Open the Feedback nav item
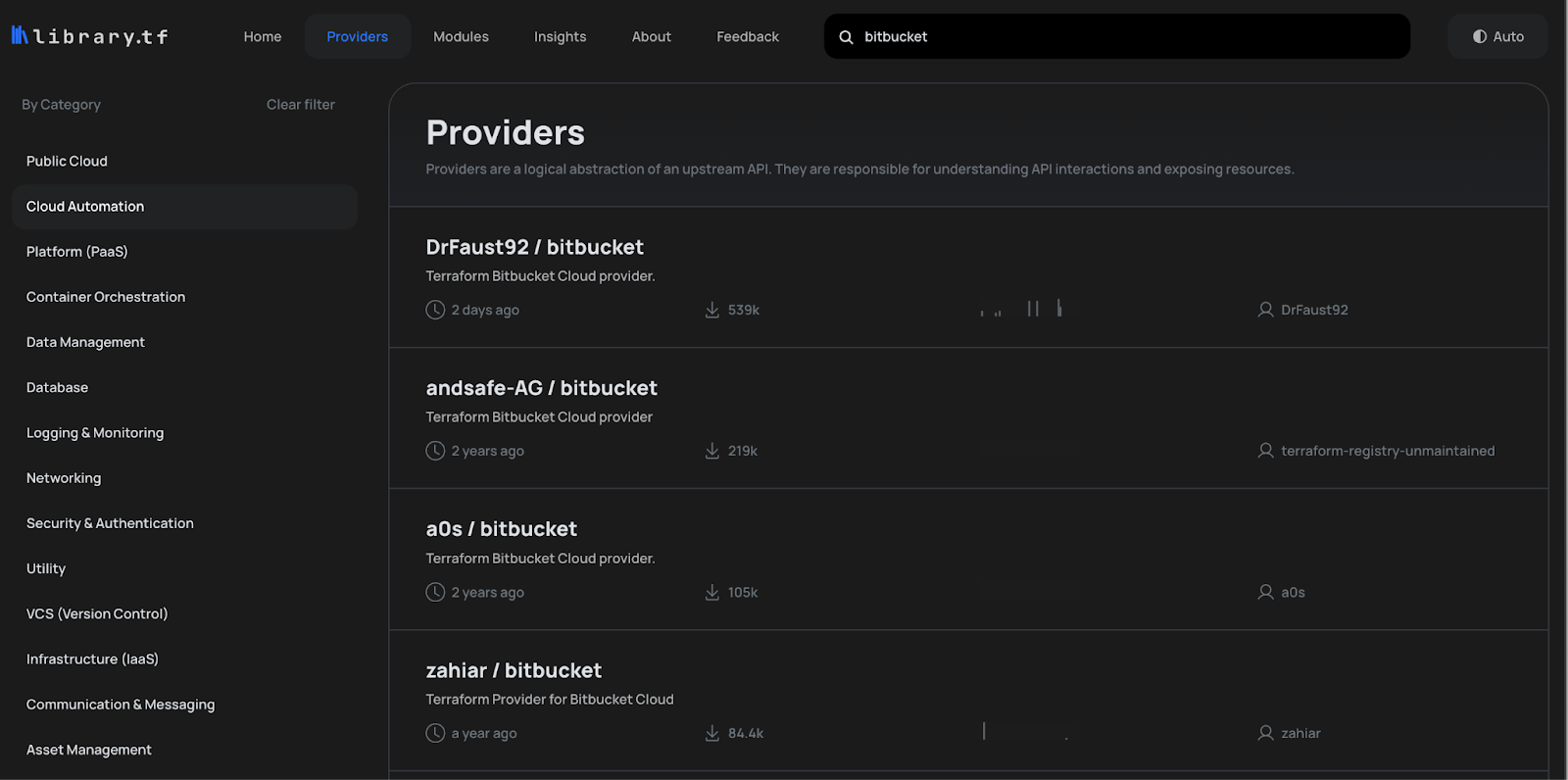This screenshot has width=1568, height=780. [x=748, y=36]
